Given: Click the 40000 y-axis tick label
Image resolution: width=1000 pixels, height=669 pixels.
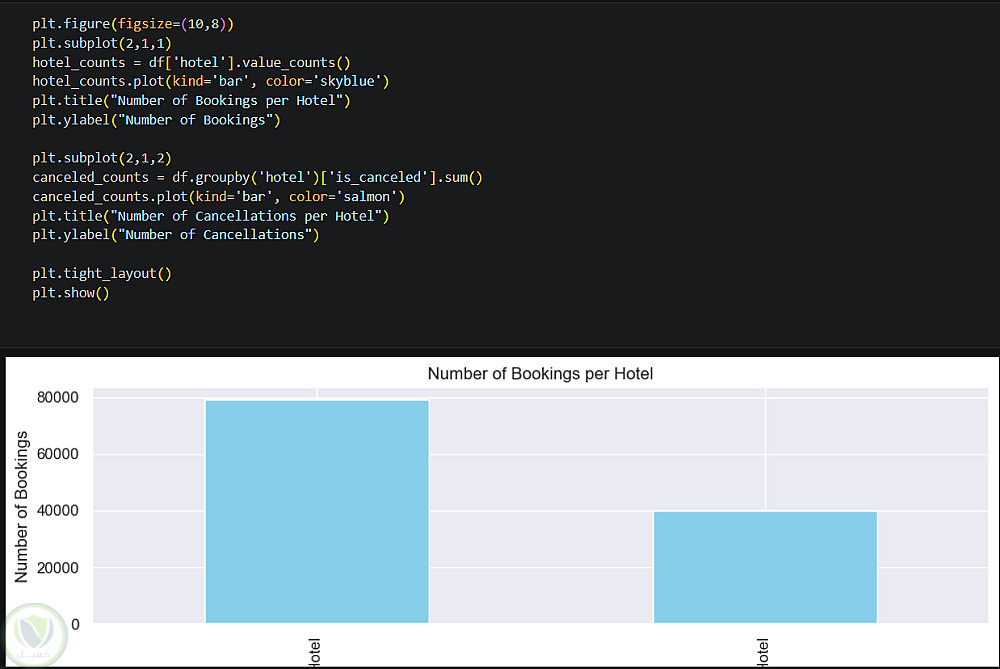Looking at the screenshot, I should point(57,511).
